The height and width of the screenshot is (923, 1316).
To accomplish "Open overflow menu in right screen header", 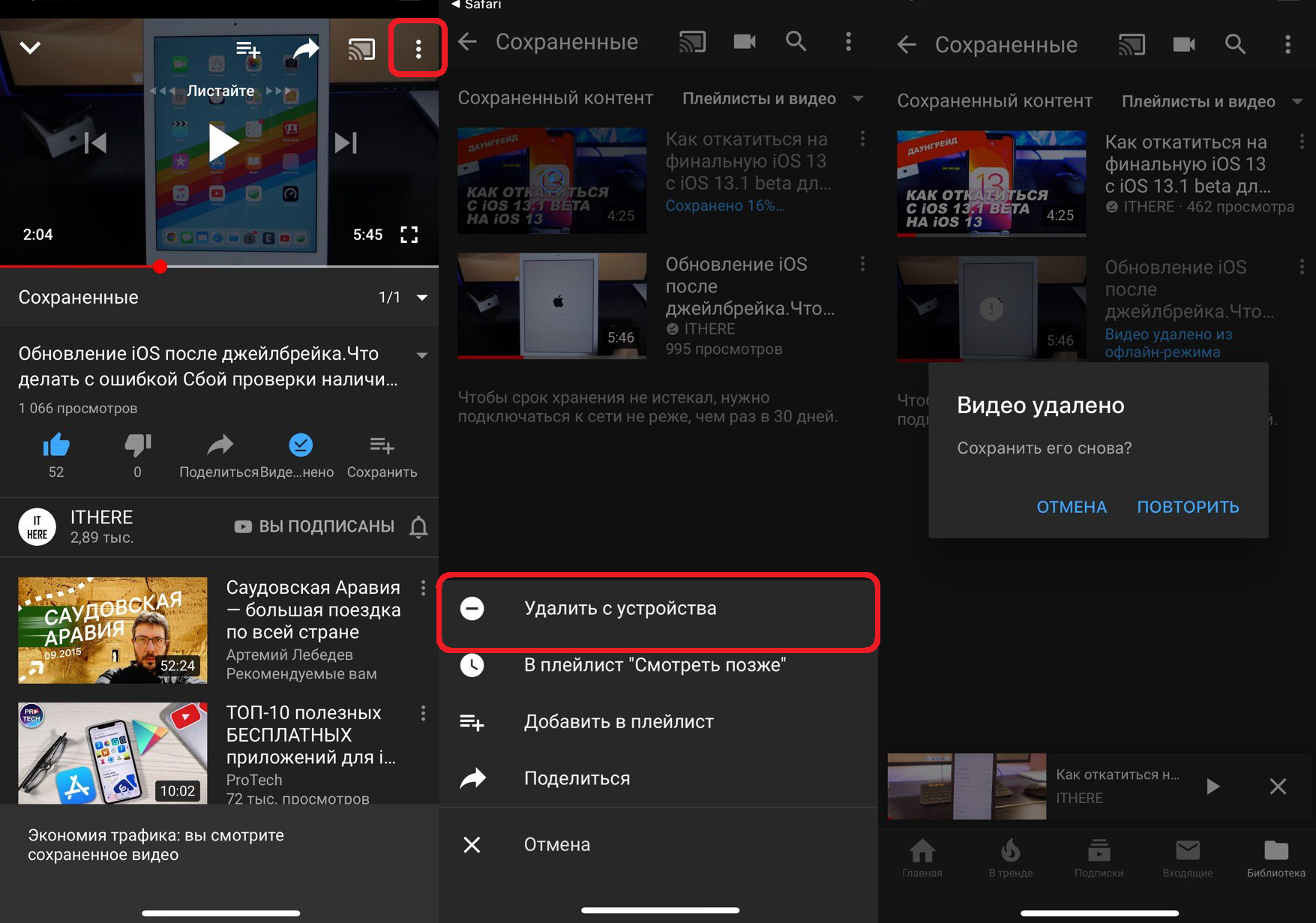I will click(1288, 45).
